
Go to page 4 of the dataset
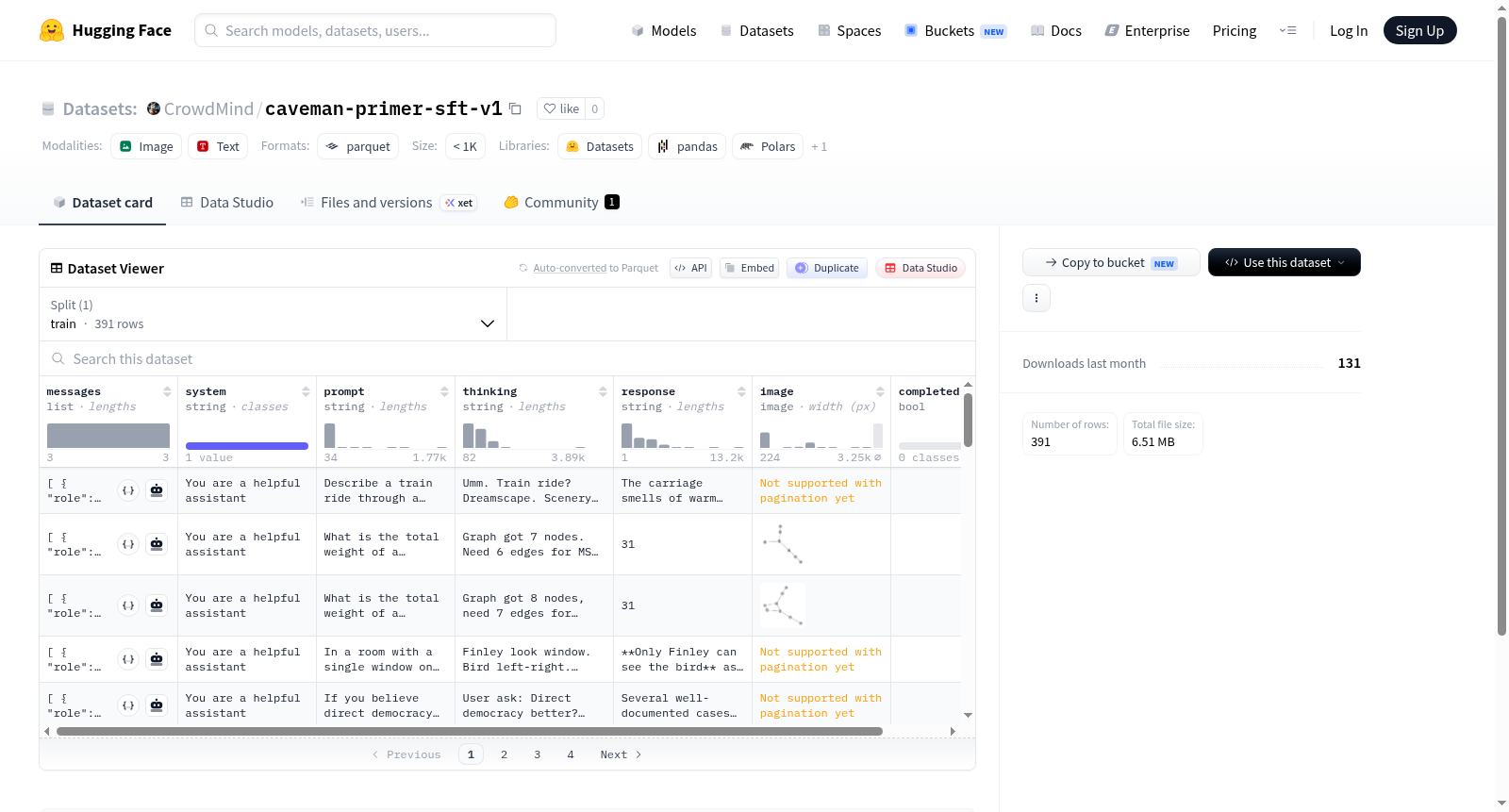[x=570, y=754]
